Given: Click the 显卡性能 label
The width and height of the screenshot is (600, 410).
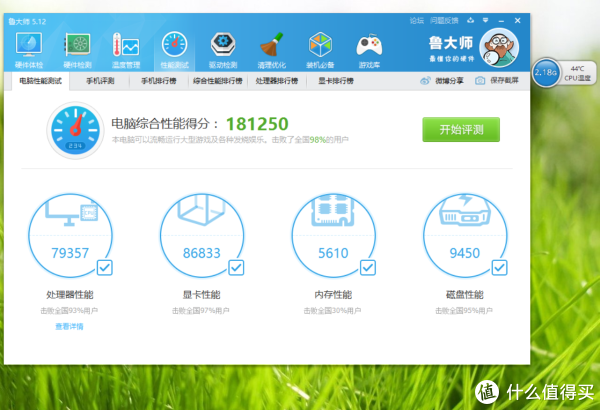Looking at the screenshot, I should tap(202, 294).
